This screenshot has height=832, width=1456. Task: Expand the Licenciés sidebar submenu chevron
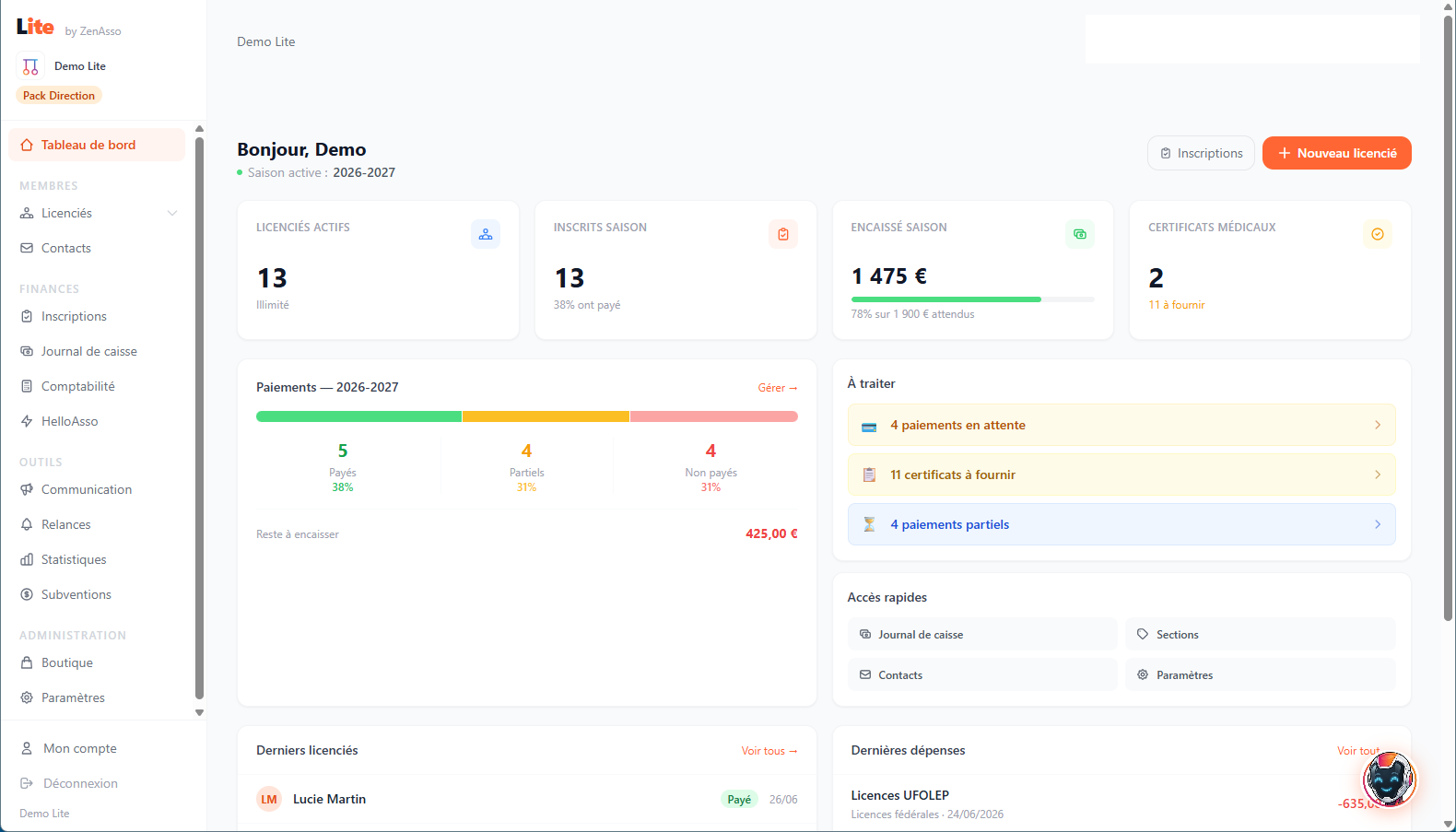tap(172, 213)
